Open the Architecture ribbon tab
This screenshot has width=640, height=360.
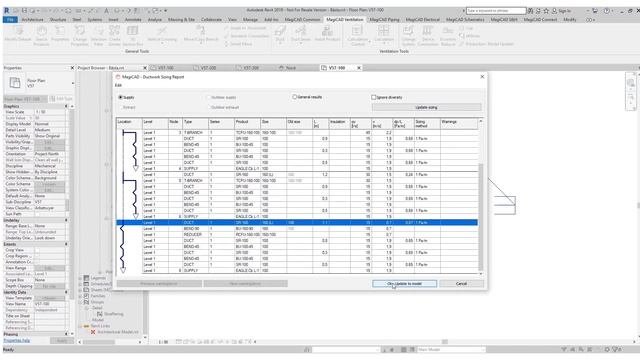pyautogui.click(x=32, y=19)
